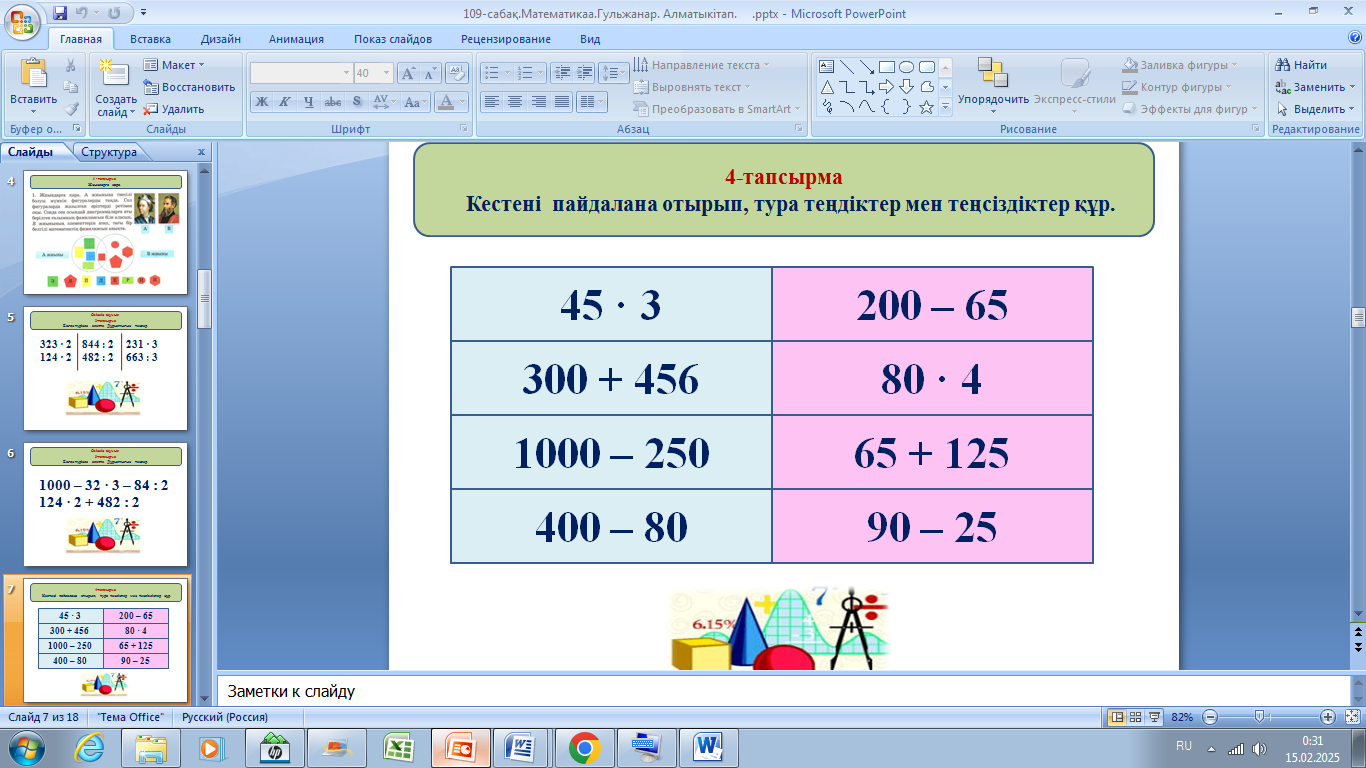Pick the oval shape in shapes gallery

(906, 67)
